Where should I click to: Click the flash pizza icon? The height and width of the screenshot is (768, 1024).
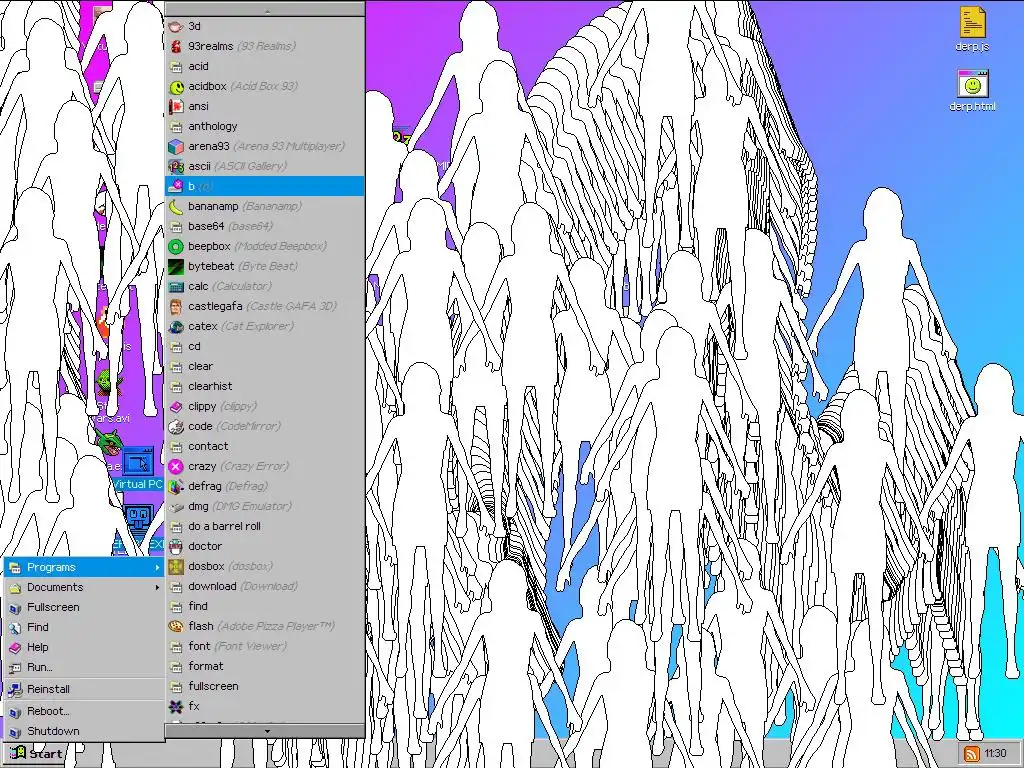[x=176, y=626]
